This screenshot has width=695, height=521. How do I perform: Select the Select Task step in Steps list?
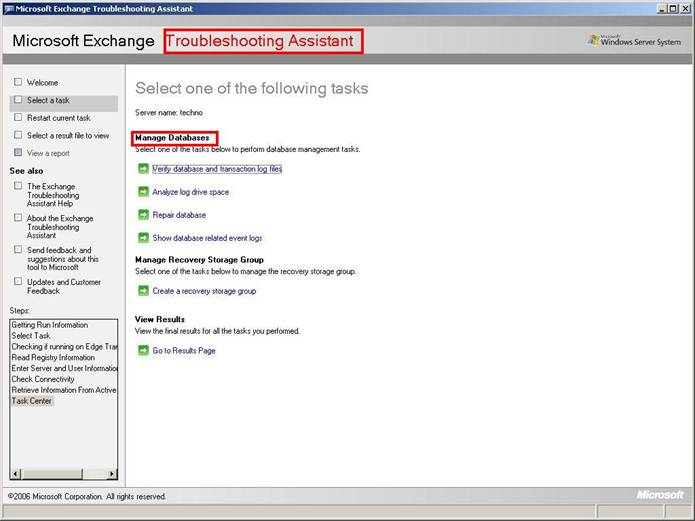[31, 336]
